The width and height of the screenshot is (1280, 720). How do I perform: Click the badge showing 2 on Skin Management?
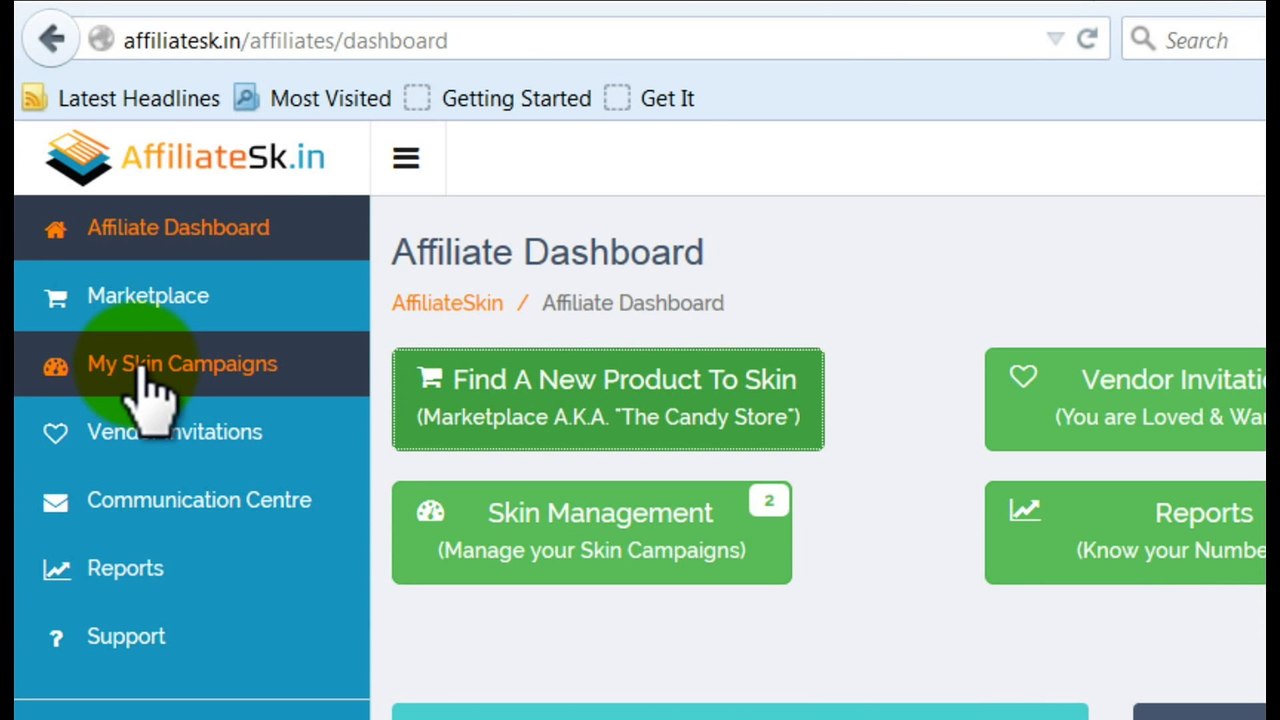click(x=769, y=501)
